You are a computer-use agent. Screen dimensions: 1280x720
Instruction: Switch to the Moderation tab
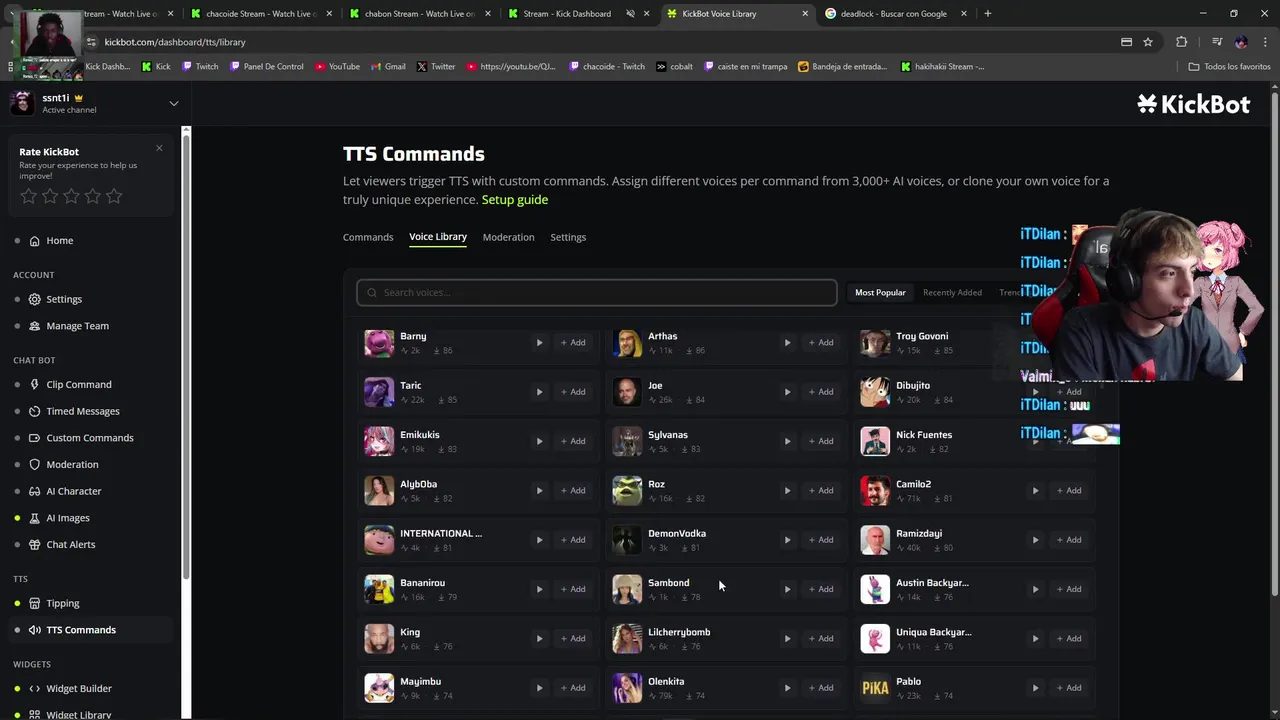tap(508, 237)
